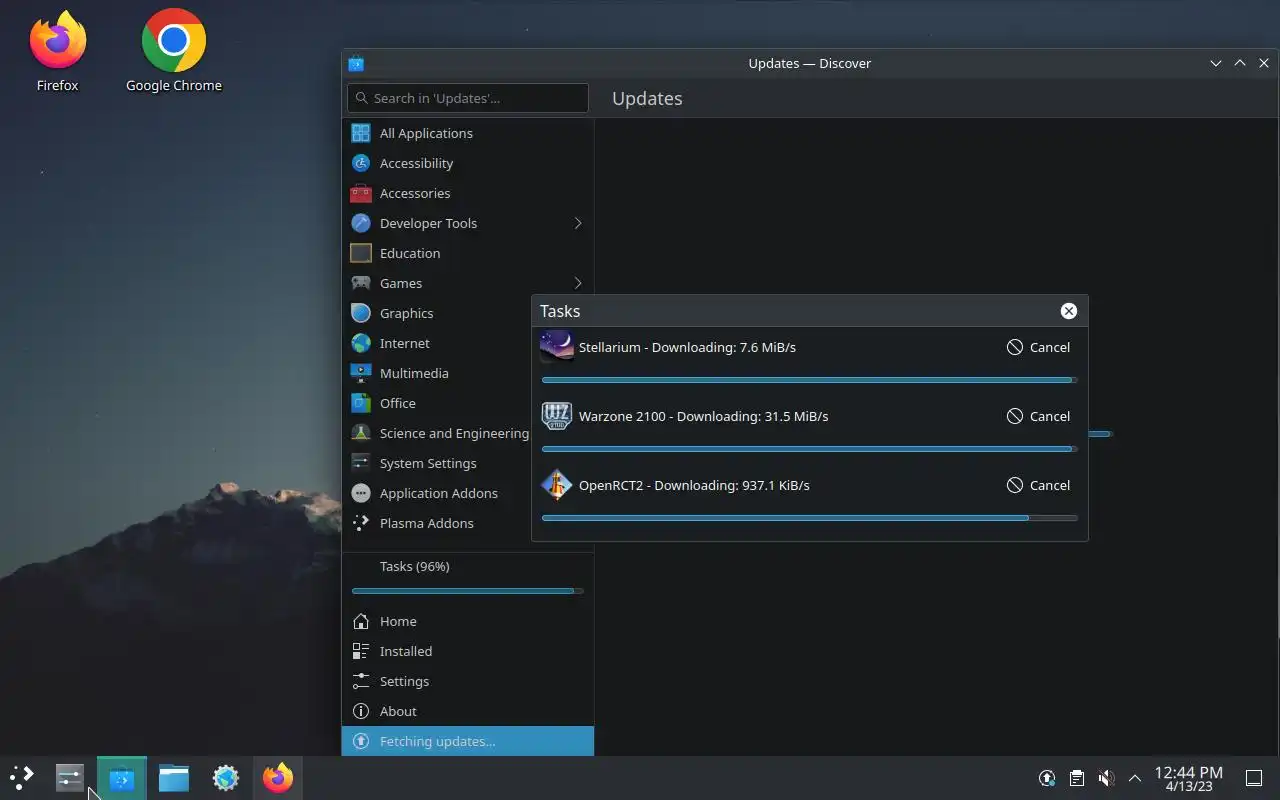Select the Multimedia category icon
The image size is (1280, 800).
(x=361, y=373)
